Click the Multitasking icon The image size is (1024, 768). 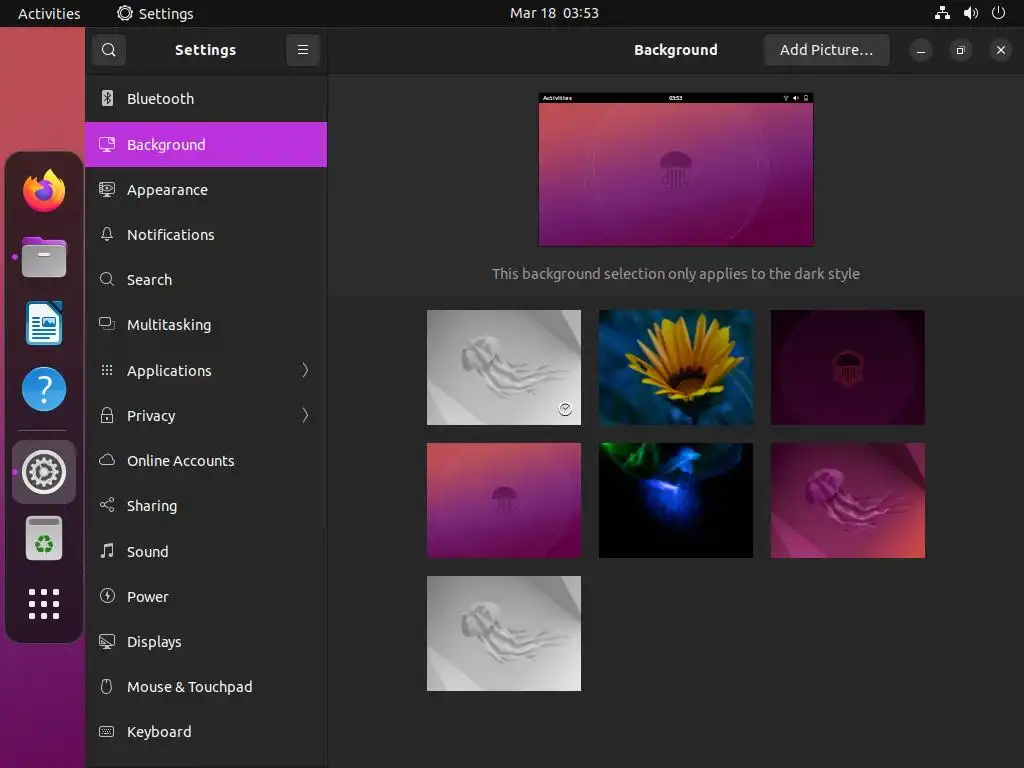click(107, 324)
